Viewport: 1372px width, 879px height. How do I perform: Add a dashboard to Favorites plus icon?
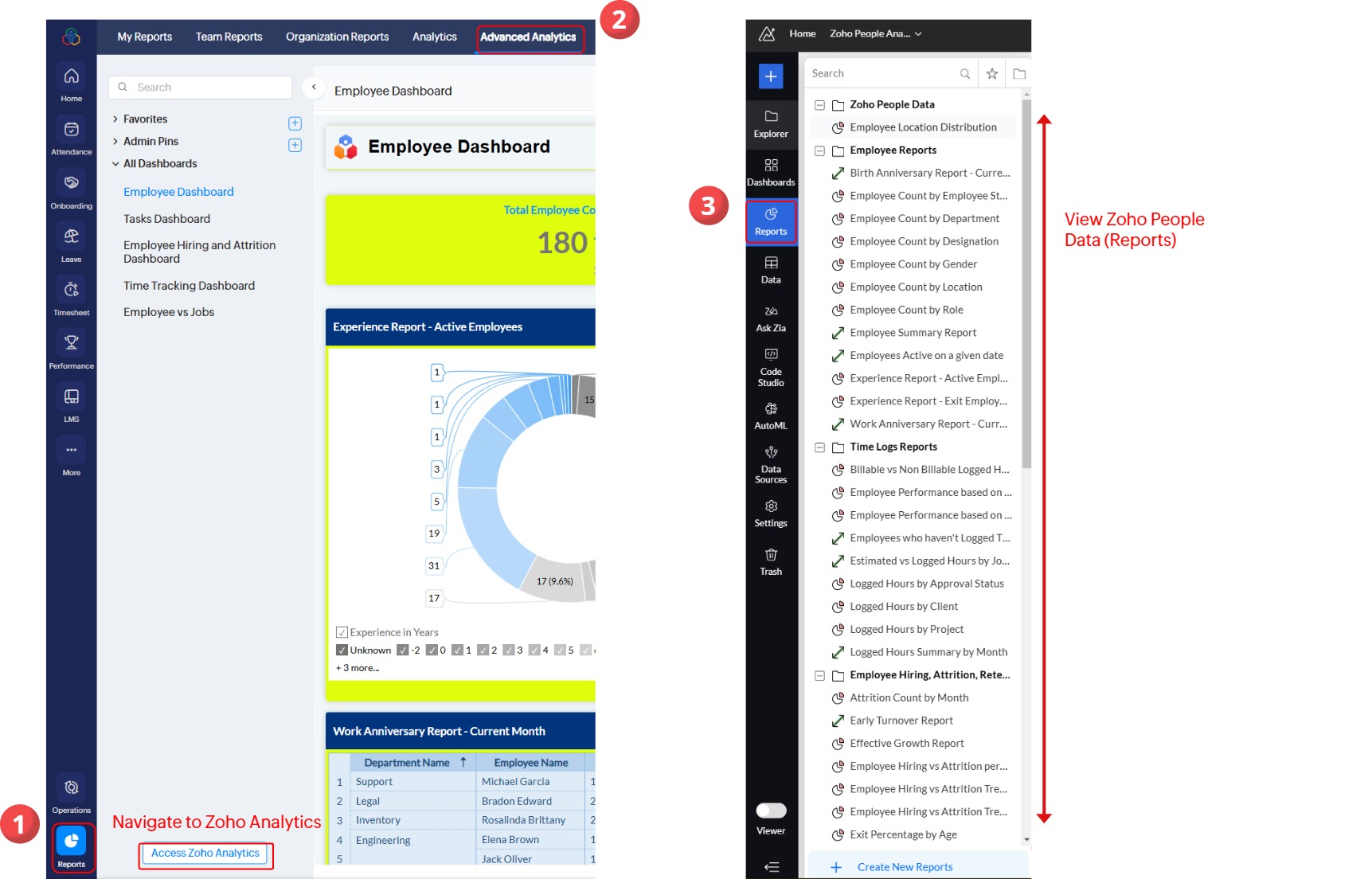tap(295, 123)
